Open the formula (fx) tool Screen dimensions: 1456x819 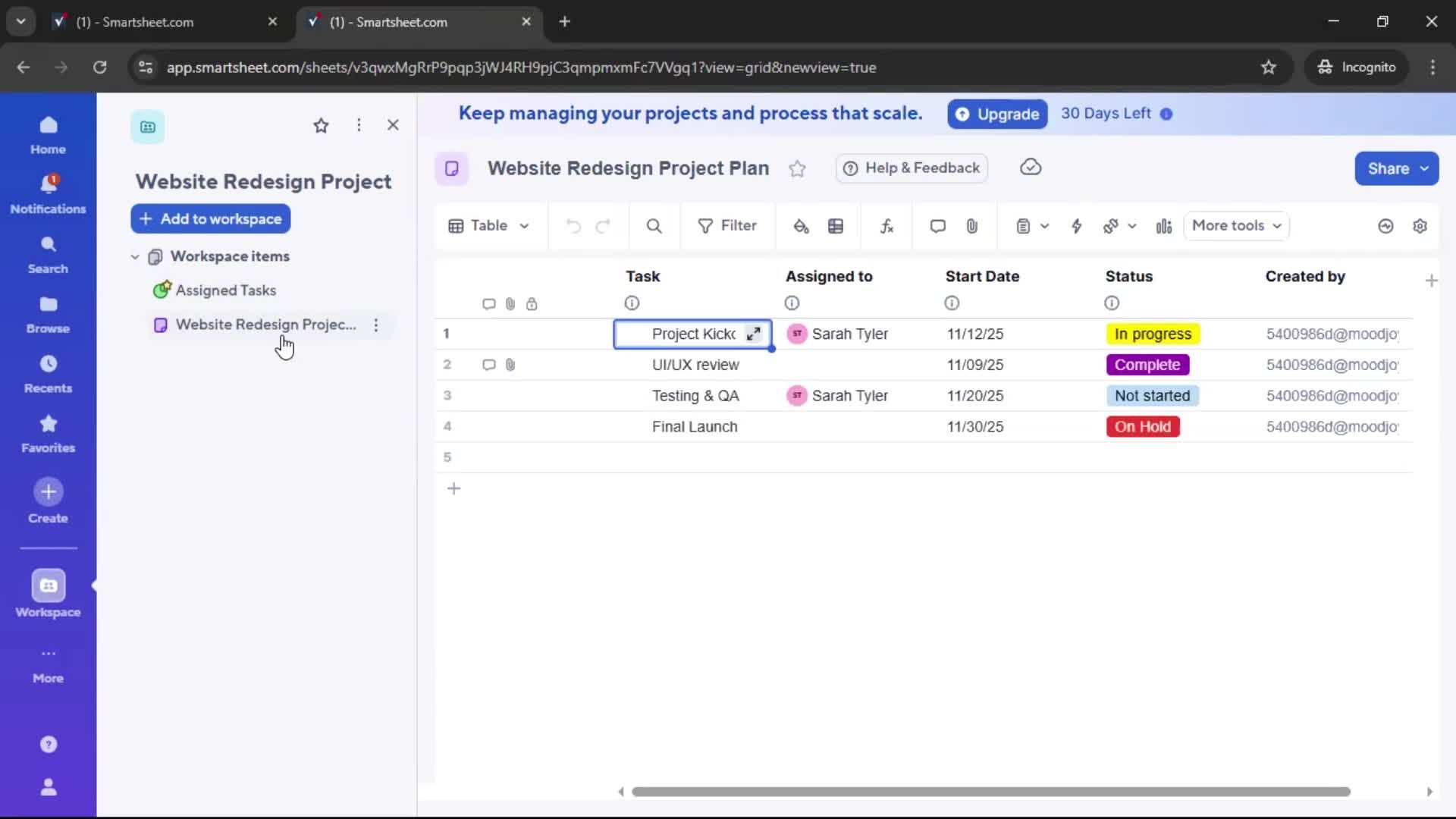point(887,226)
